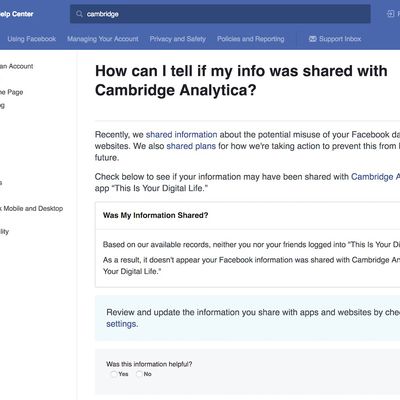
Task: Click the 'Based on our available records' sentence
Action: coord(251,245)
